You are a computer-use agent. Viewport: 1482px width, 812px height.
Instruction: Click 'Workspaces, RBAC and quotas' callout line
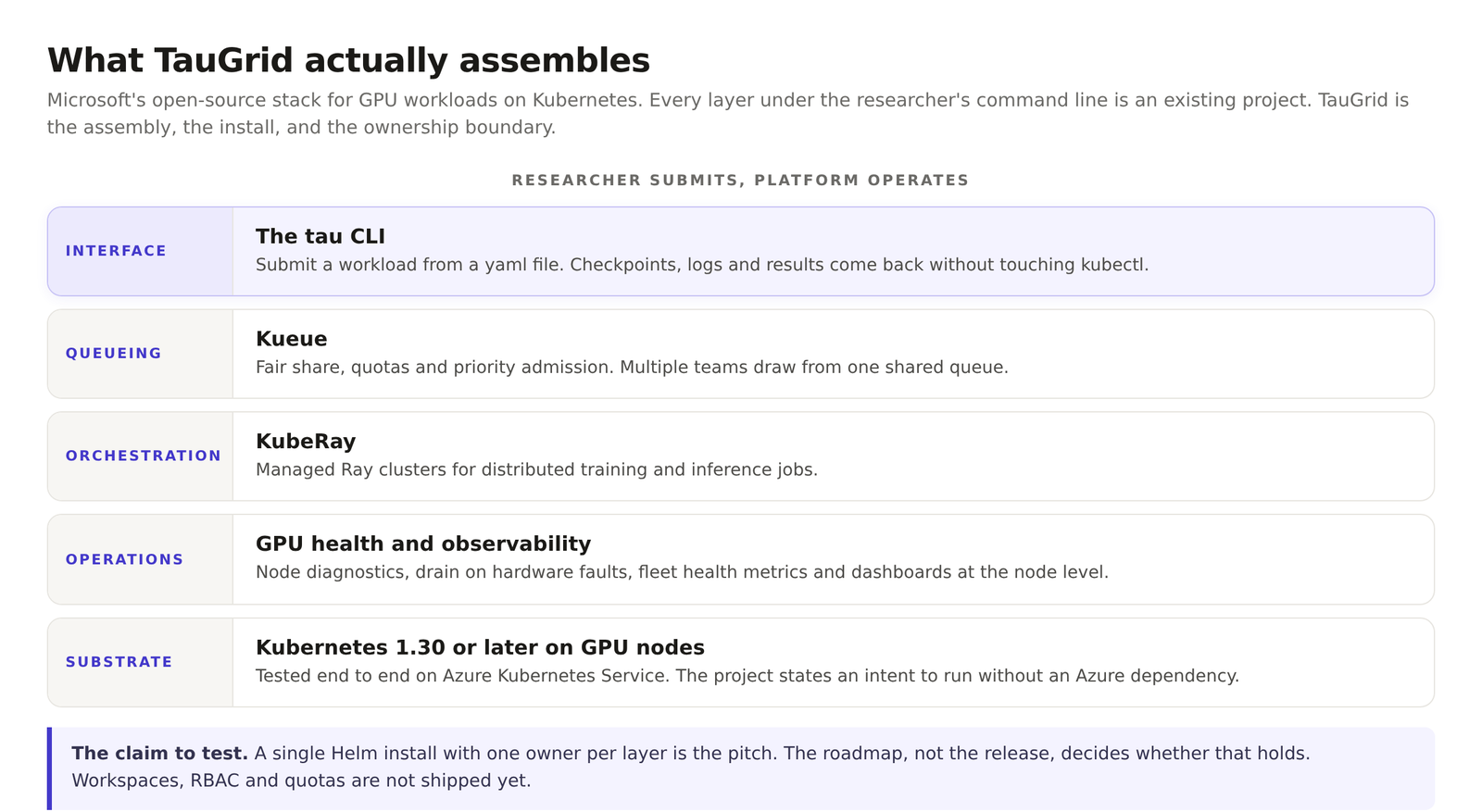[x=301, y=781]
